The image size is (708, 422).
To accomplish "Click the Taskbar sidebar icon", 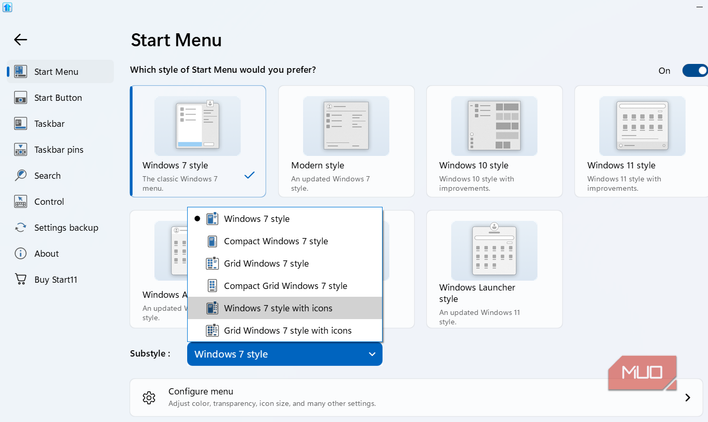I will 20,124.
